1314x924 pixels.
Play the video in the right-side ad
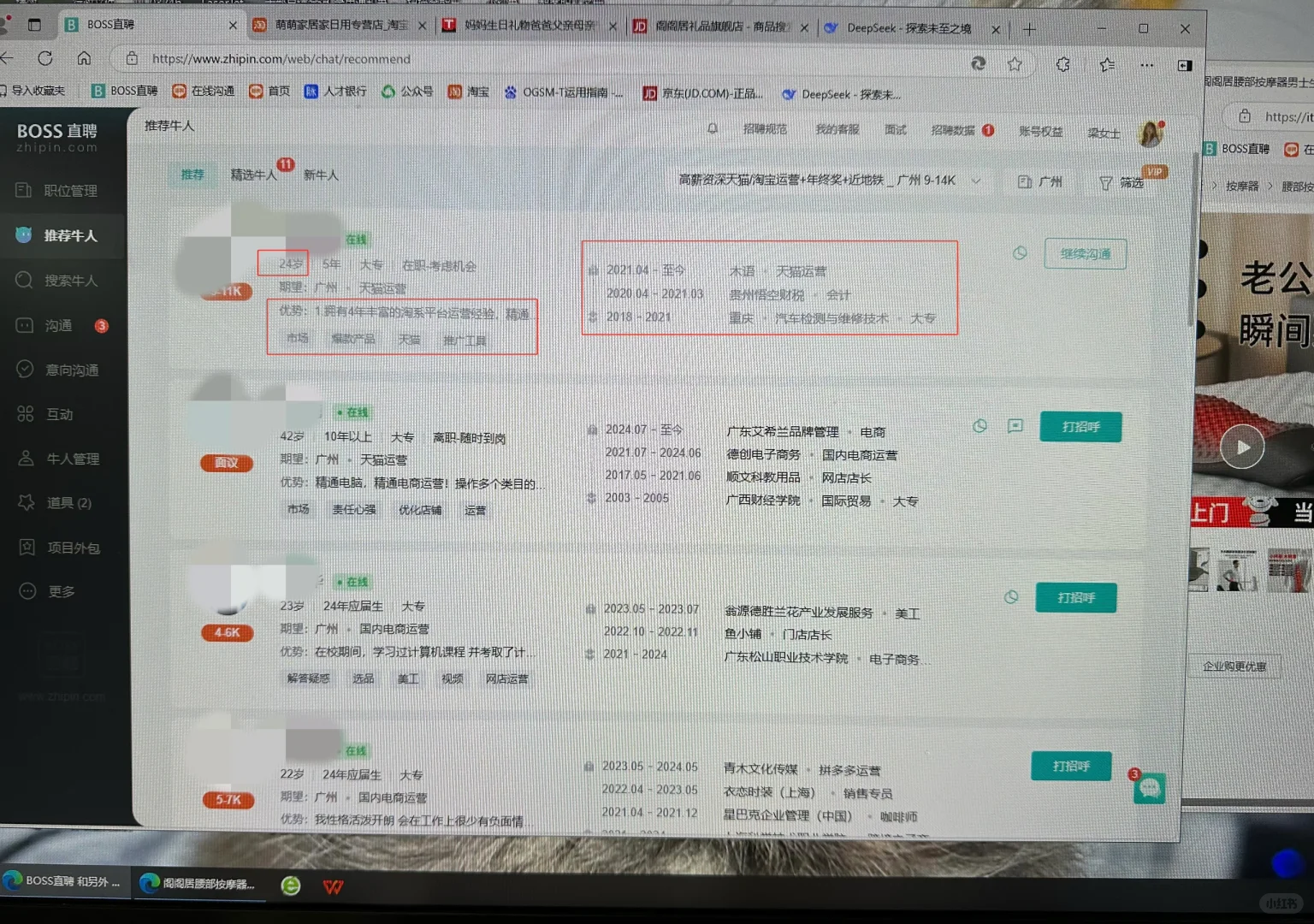tap(1242, 446)
